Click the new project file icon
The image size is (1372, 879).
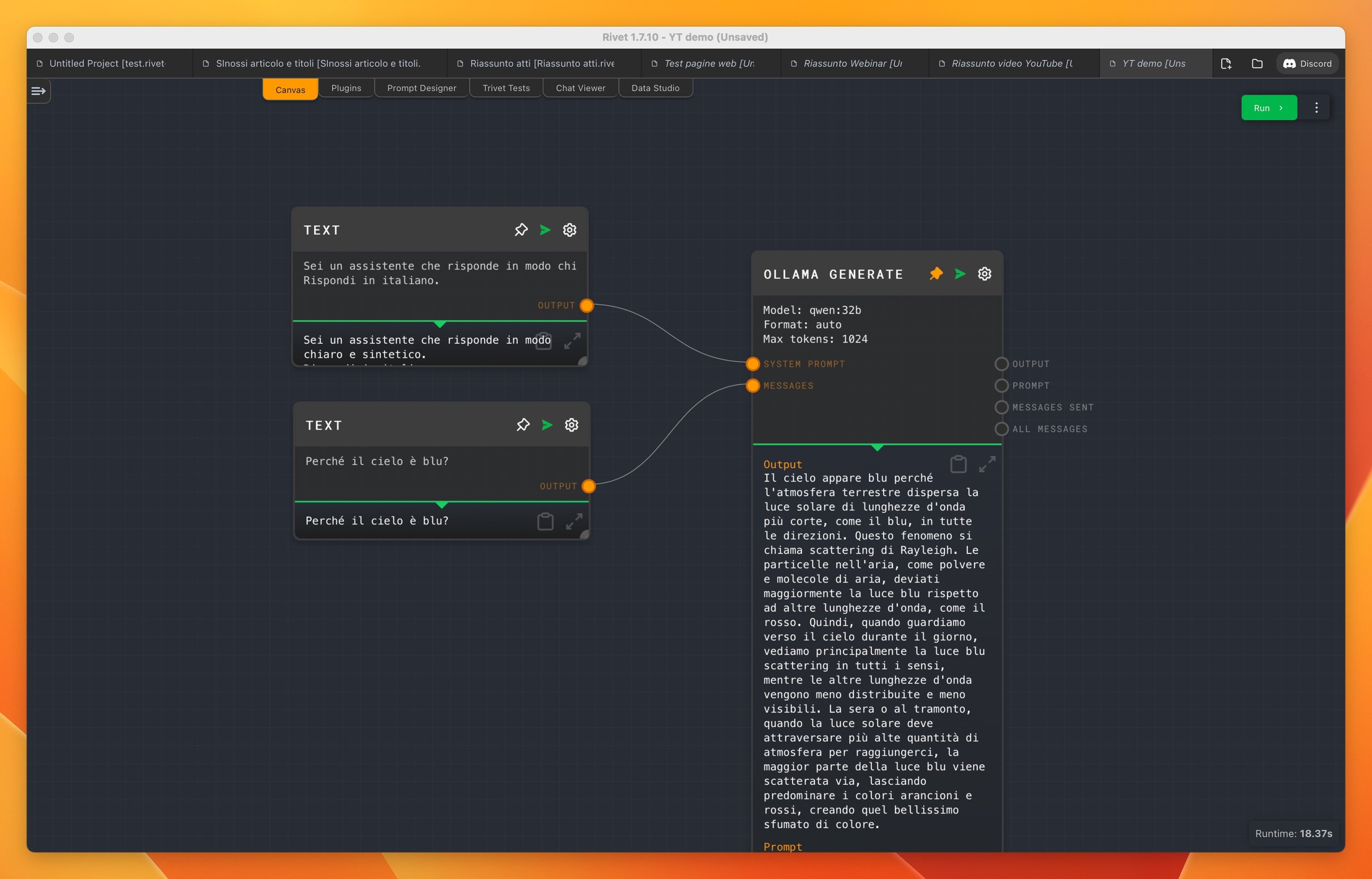pyautogui.click(x=1225, y=63)
